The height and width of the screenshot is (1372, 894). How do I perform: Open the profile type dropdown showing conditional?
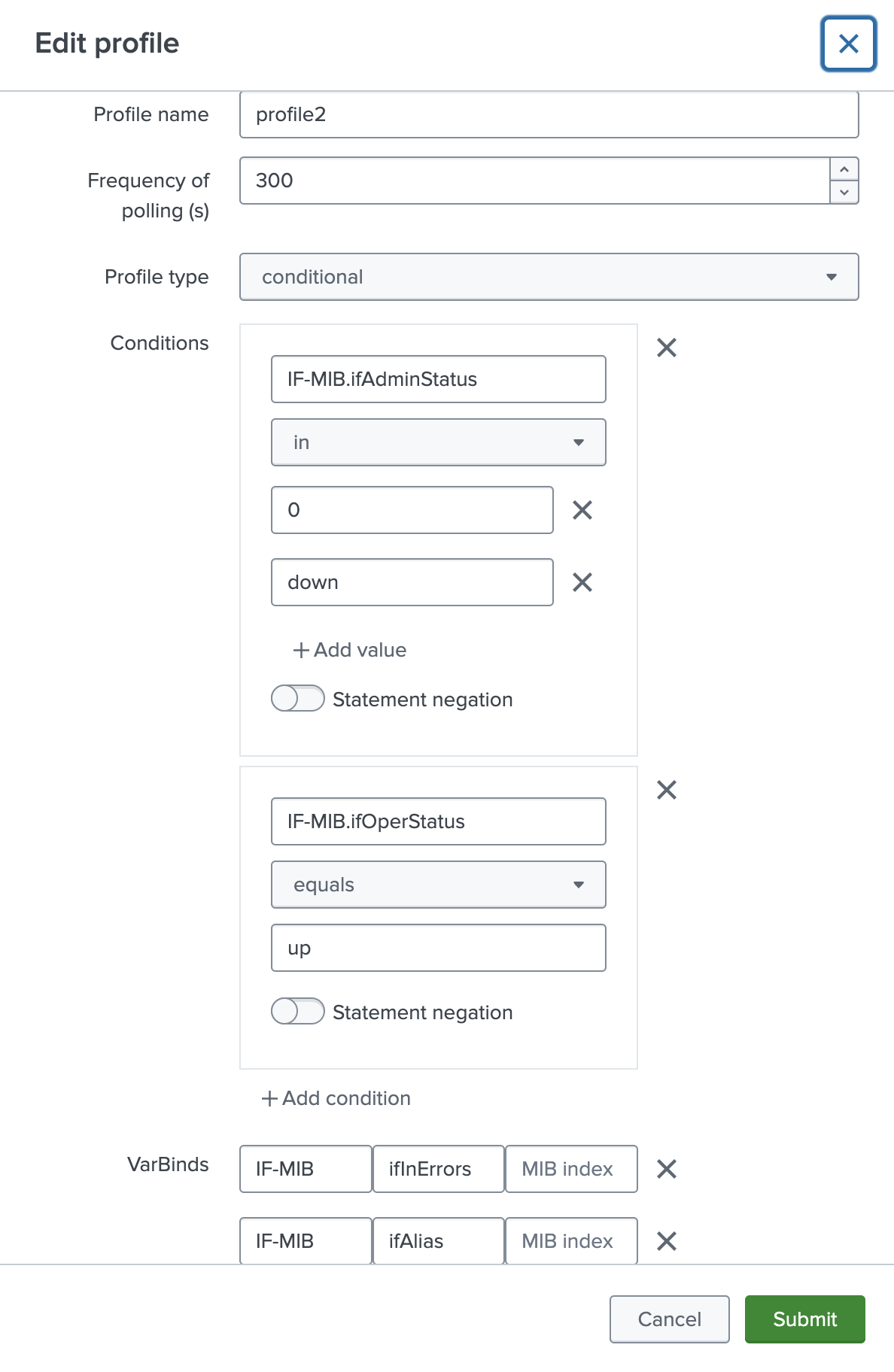tap(548, 277)
